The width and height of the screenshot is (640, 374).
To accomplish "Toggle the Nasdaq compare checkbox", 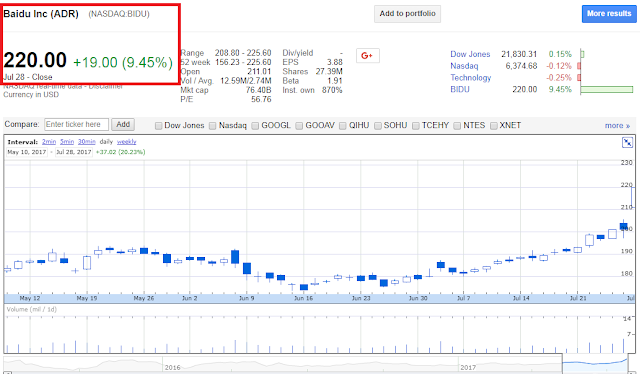I will pyautogui.click(x=213, y=126).
